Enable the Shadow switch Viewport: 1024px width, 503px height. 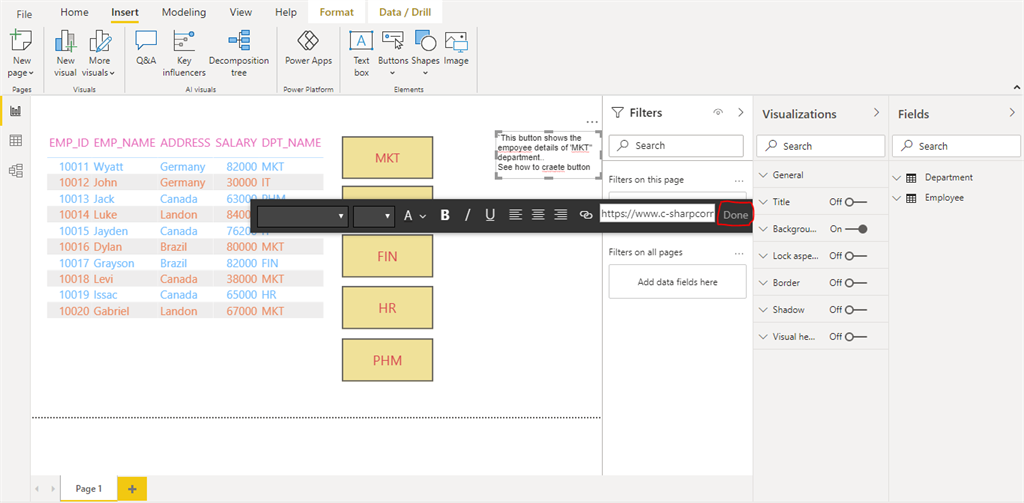coord(856,310)
